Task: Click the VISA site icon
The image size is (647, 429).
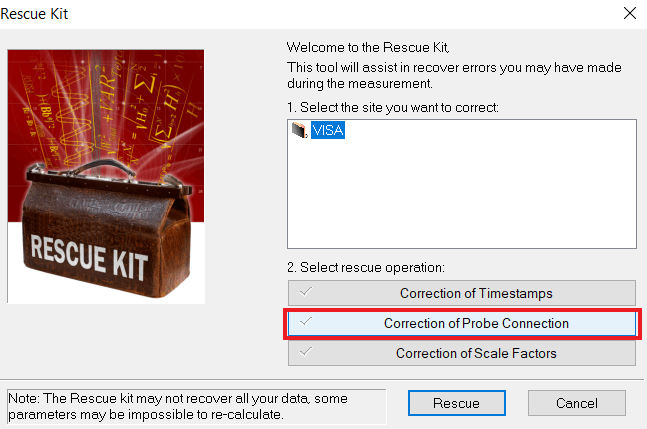Action: (x=299, y=130)
